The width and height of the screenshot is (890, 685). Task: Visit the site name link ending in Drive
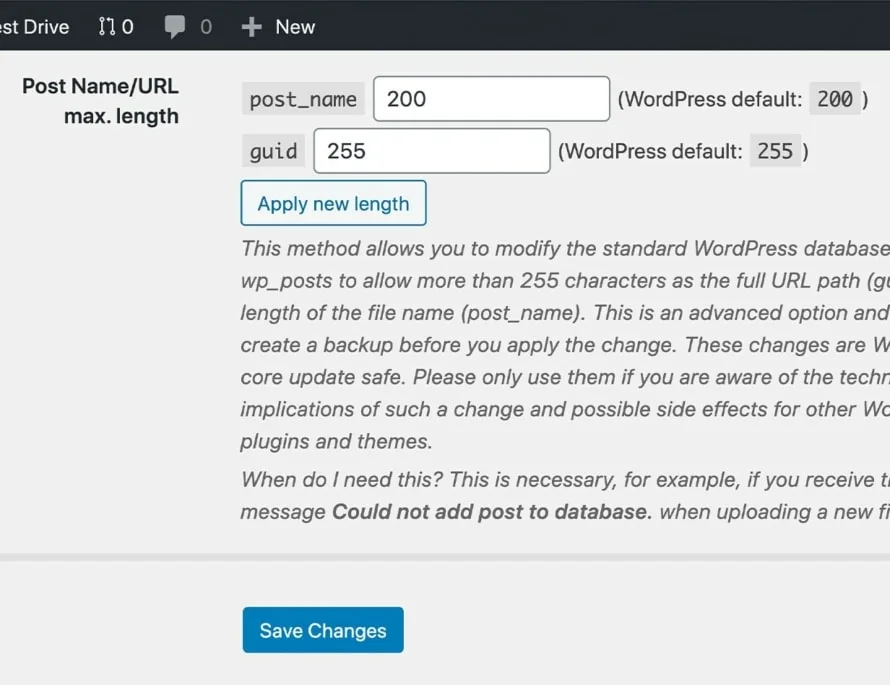(x=34, y=27)
